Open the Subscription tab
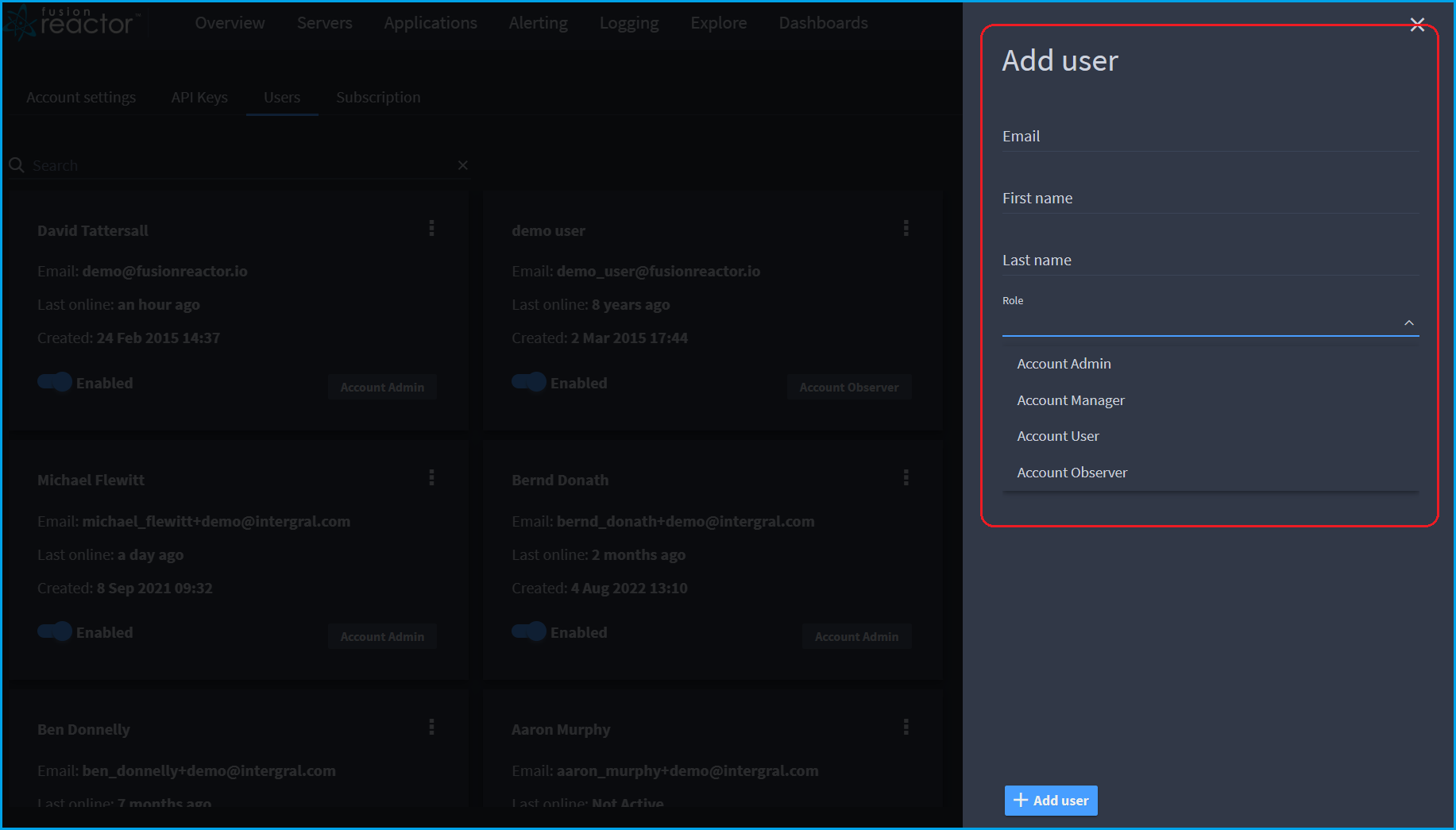The height and width of the screenshot is (830, 1456). point(378,97)
